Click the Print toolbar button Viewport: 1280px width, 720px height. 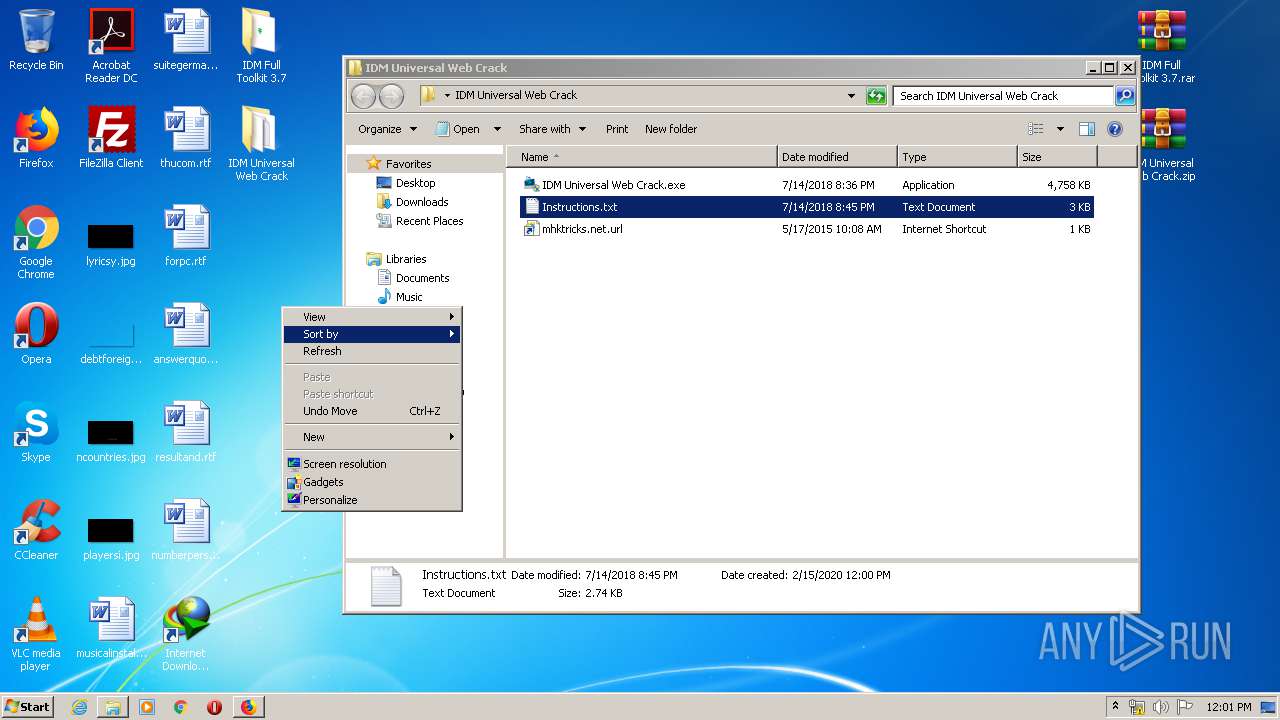point(617,129)
